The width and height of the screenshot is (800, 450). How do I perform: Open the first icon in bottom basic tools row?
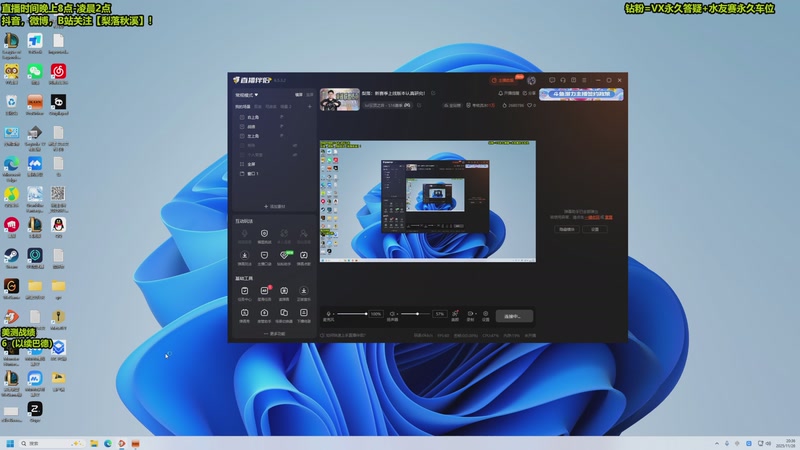(x=244, y=312)
